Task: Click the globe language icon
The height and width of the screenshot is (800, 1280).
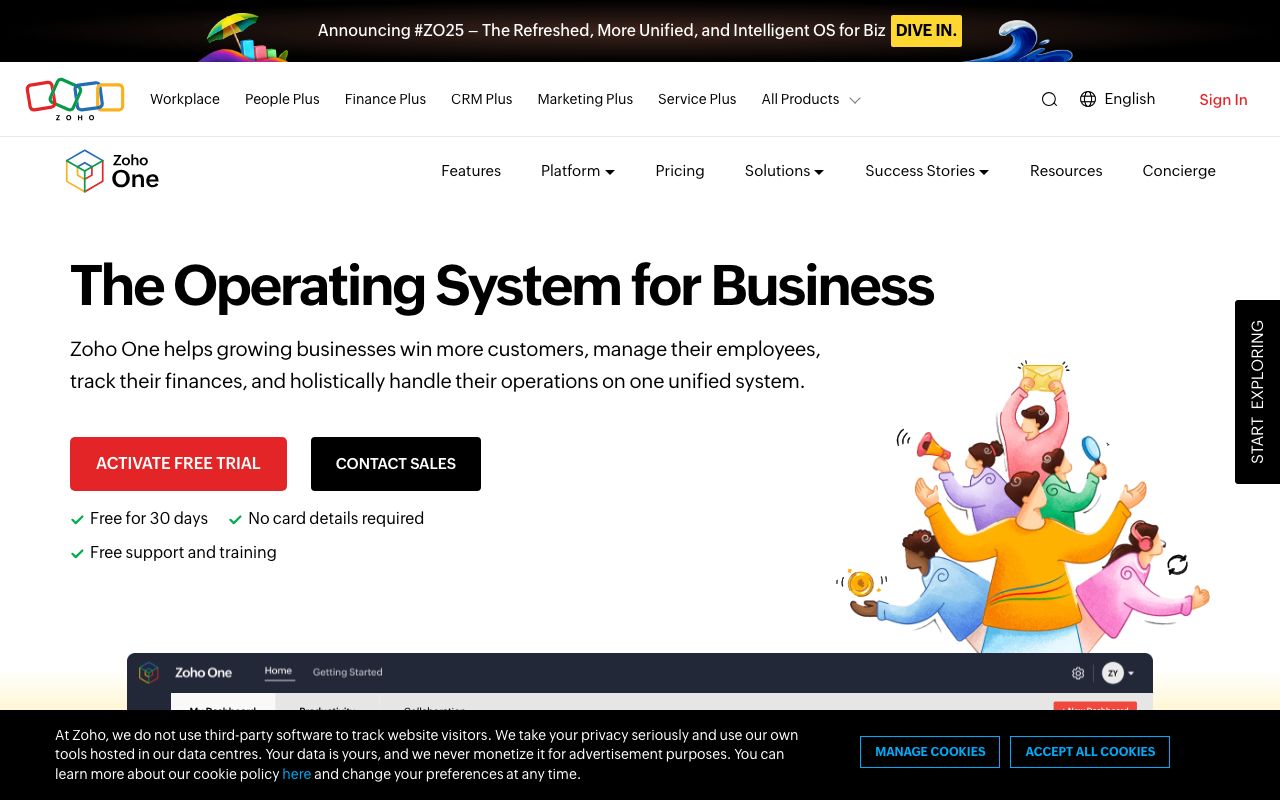Action: (x=1088, y=99)
